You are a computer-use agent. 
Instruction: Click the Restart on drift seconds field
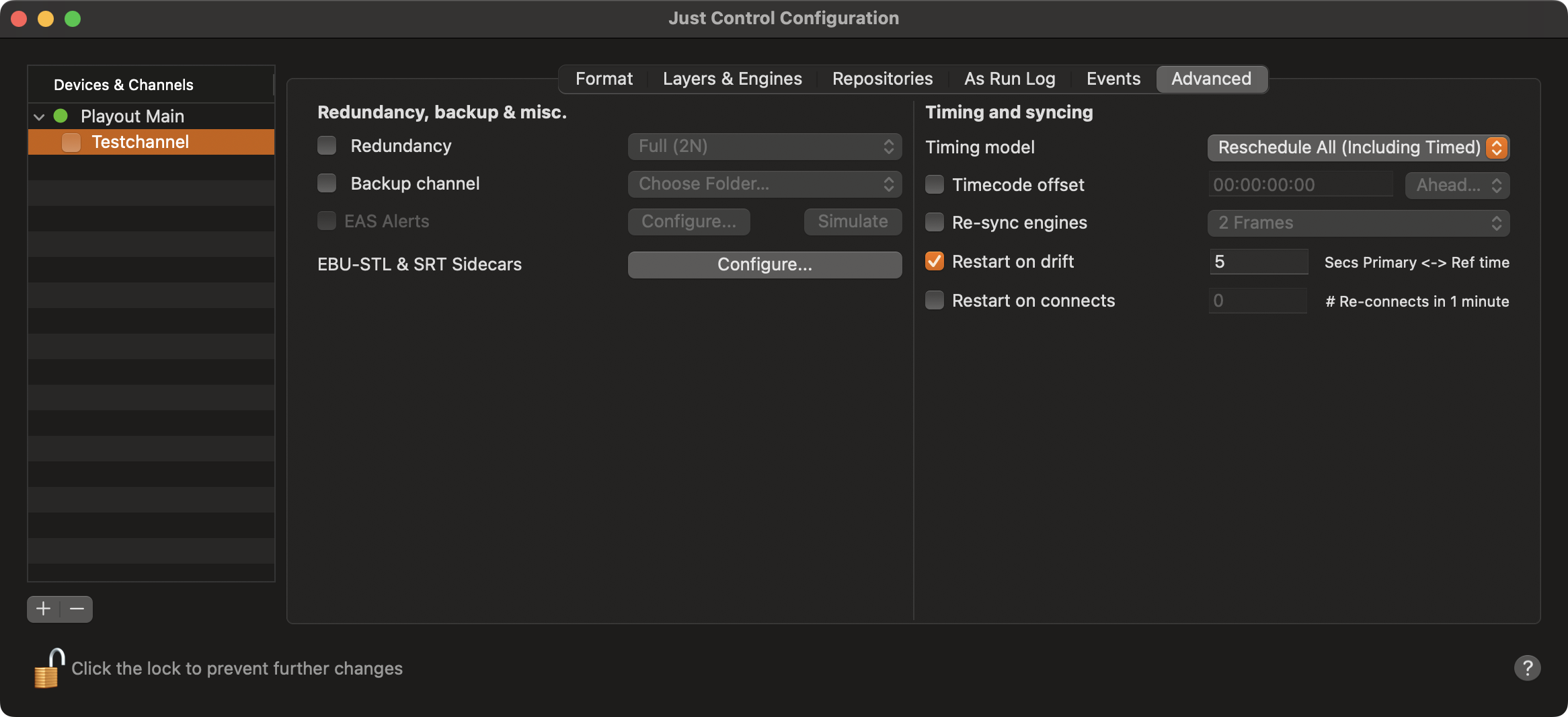pyautogui.click(x=1258, y=261)
